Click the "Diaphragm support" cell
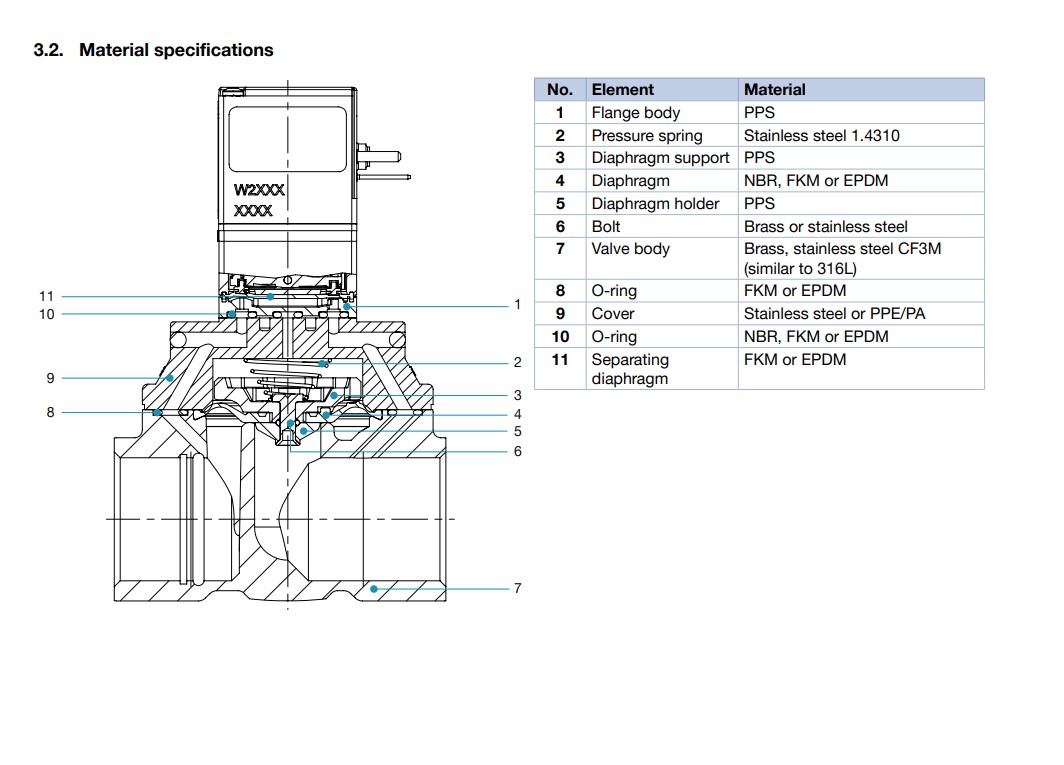 coord(660,158)
